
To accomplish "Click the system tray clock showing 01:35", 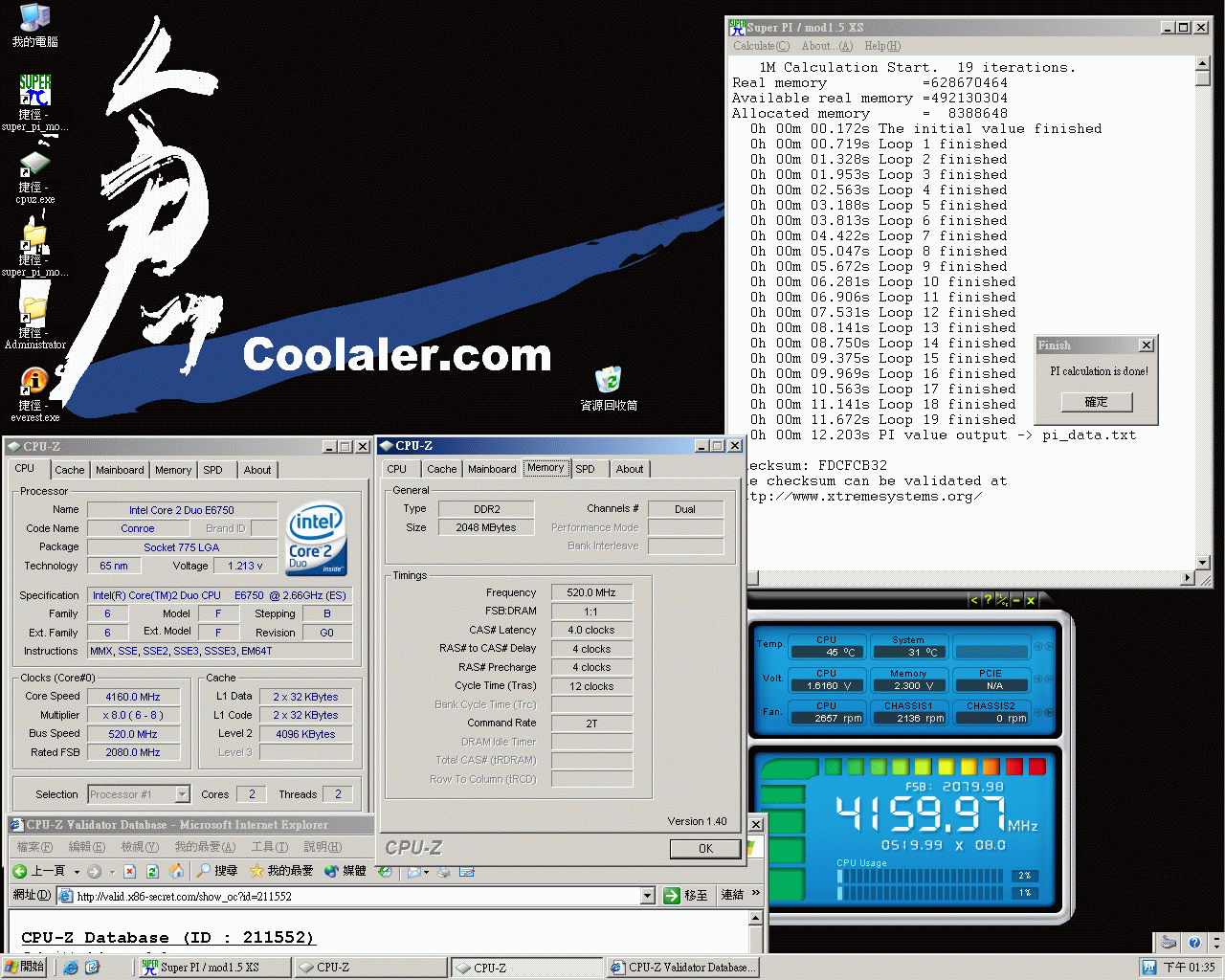I will pos(1190,968).
